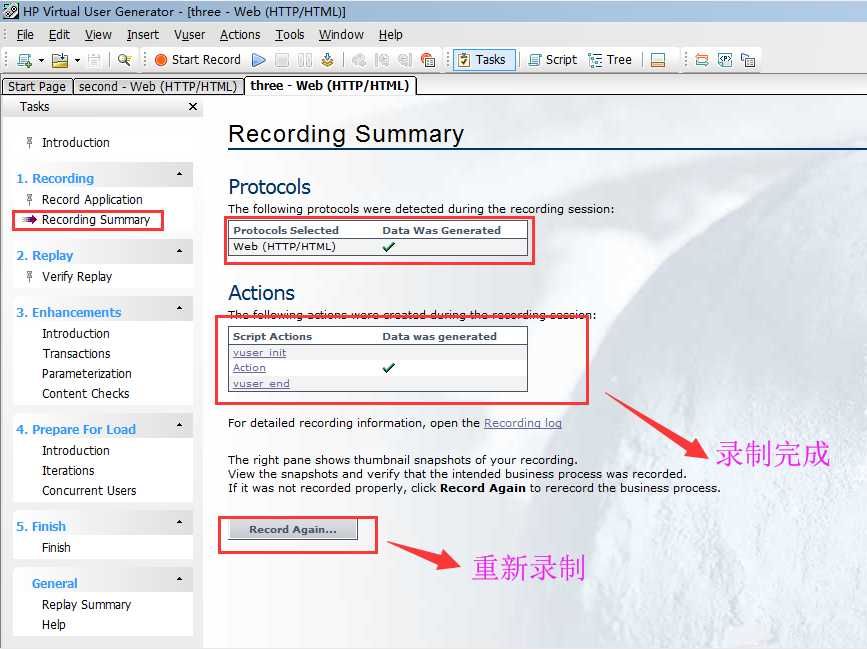867x649 pixels.
Task: Click the red loop arrows toolbar icon
Action: point(702,60)
